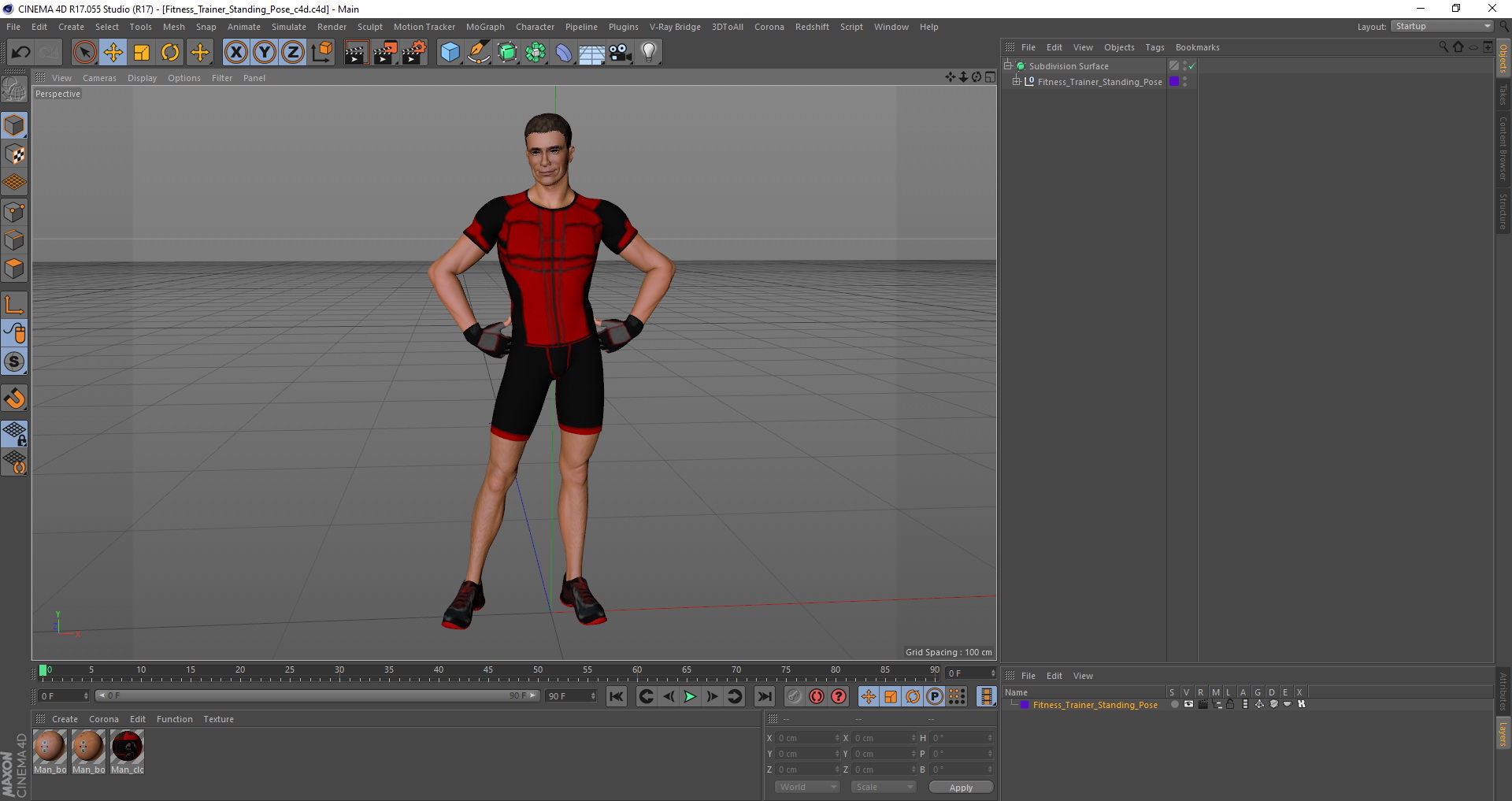The height and width of the screenshot is (801, 1512).
Task: Switch to Edges mode
Action: 14,240
